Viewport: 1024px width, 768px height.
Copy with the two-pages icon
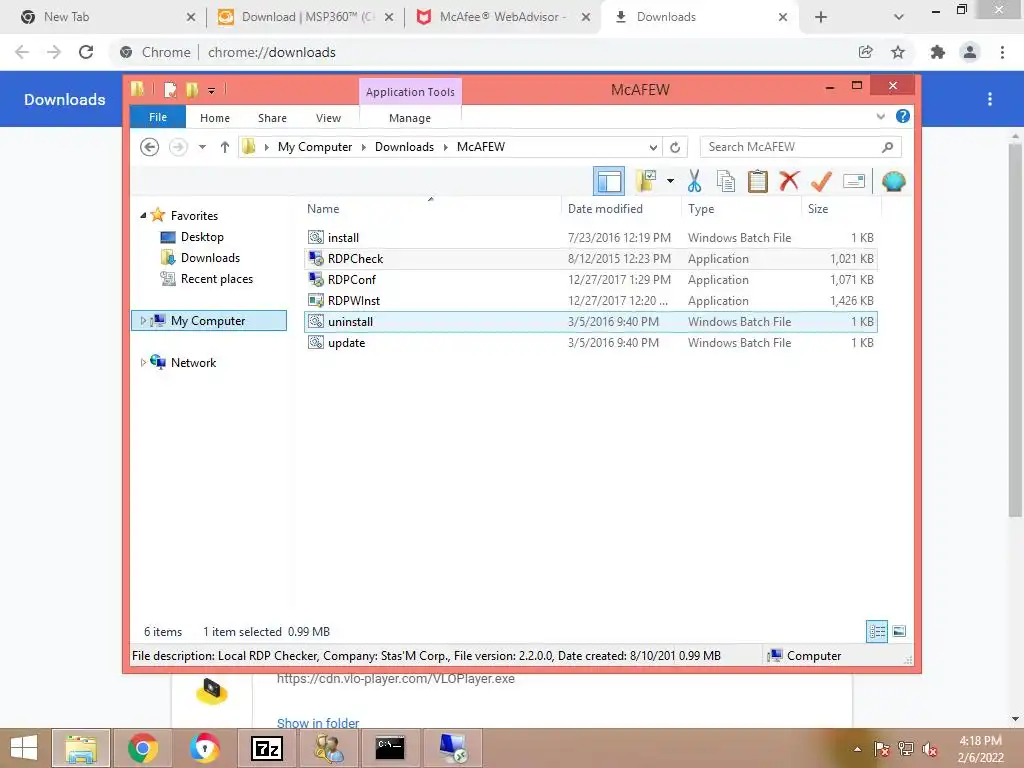(x=726, y=181)
